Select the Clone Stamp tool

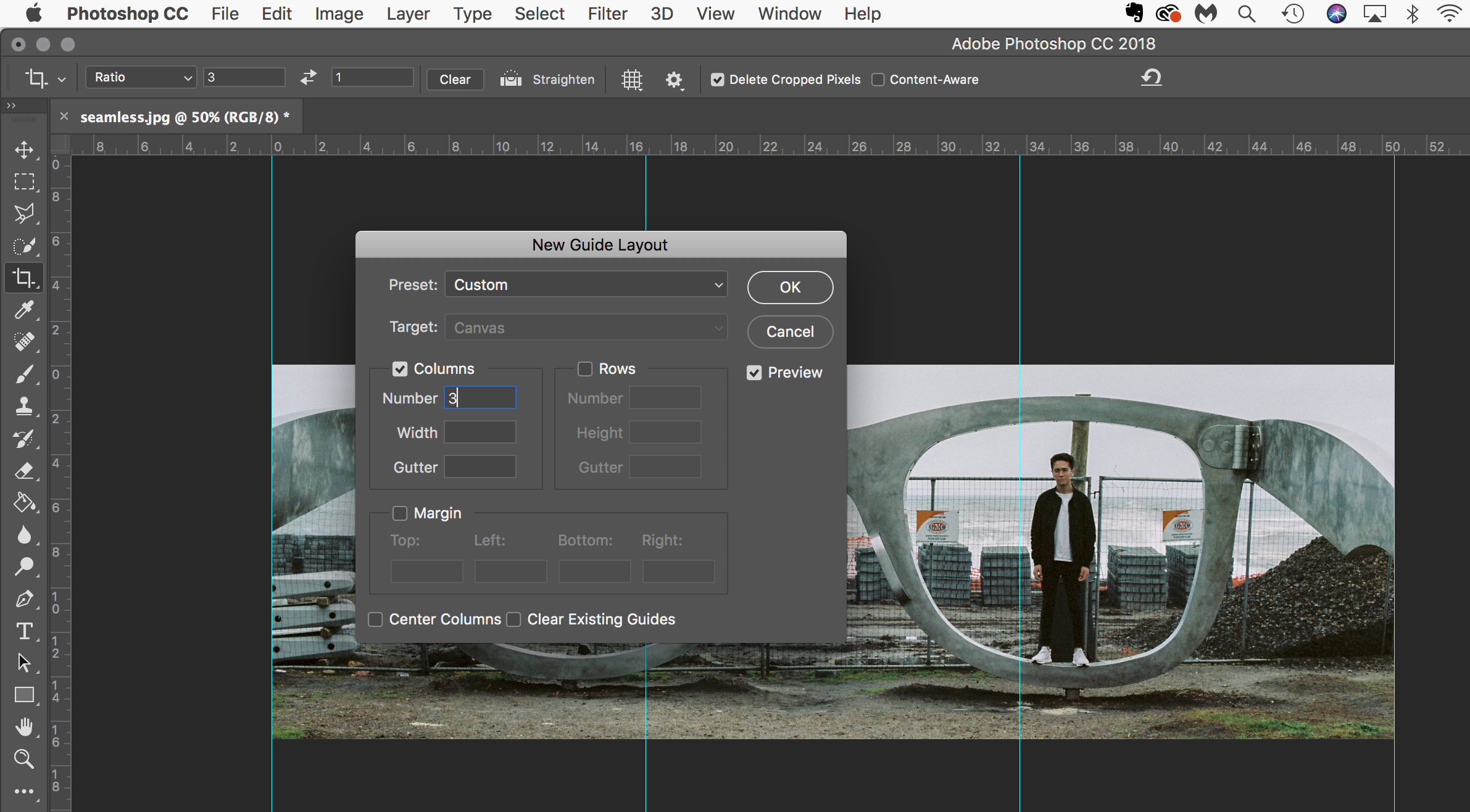(x=24, y=406)
